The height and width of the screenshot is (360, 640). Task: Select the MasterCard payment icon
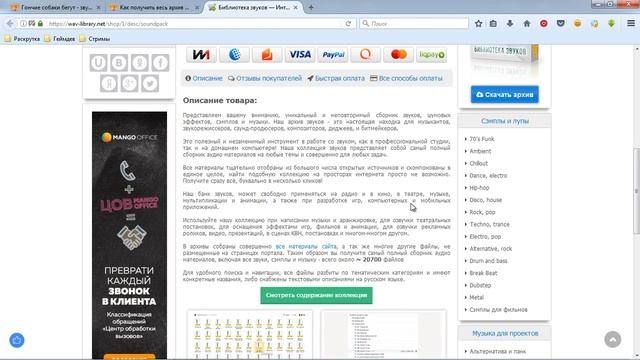(399, 54)
